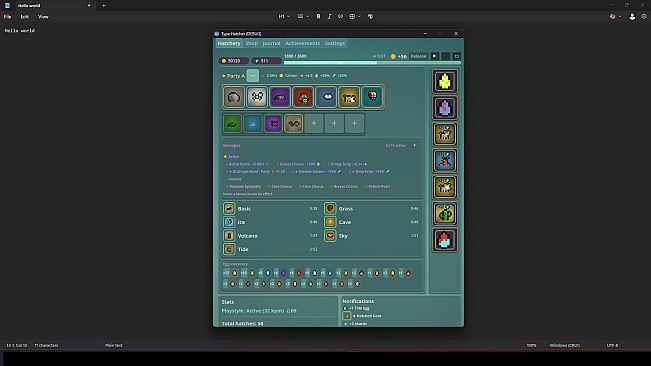Click the first egg in Egg inventory
651x366 pixels.
point(234,273)
